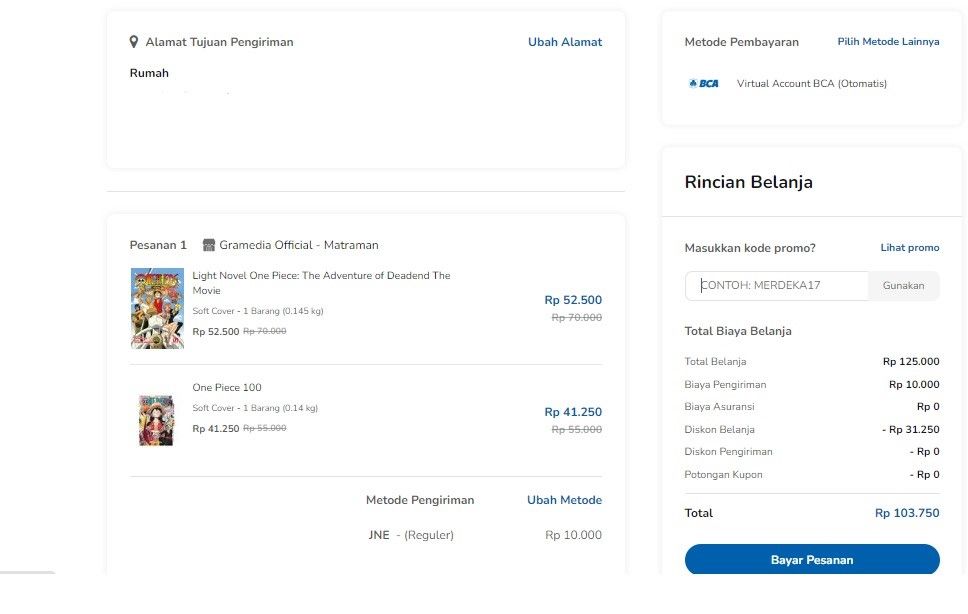Select the "Virtual Account BCA (Otomatis)" payment method
Viewport: 968px width, 614px height.
point(811,83)
